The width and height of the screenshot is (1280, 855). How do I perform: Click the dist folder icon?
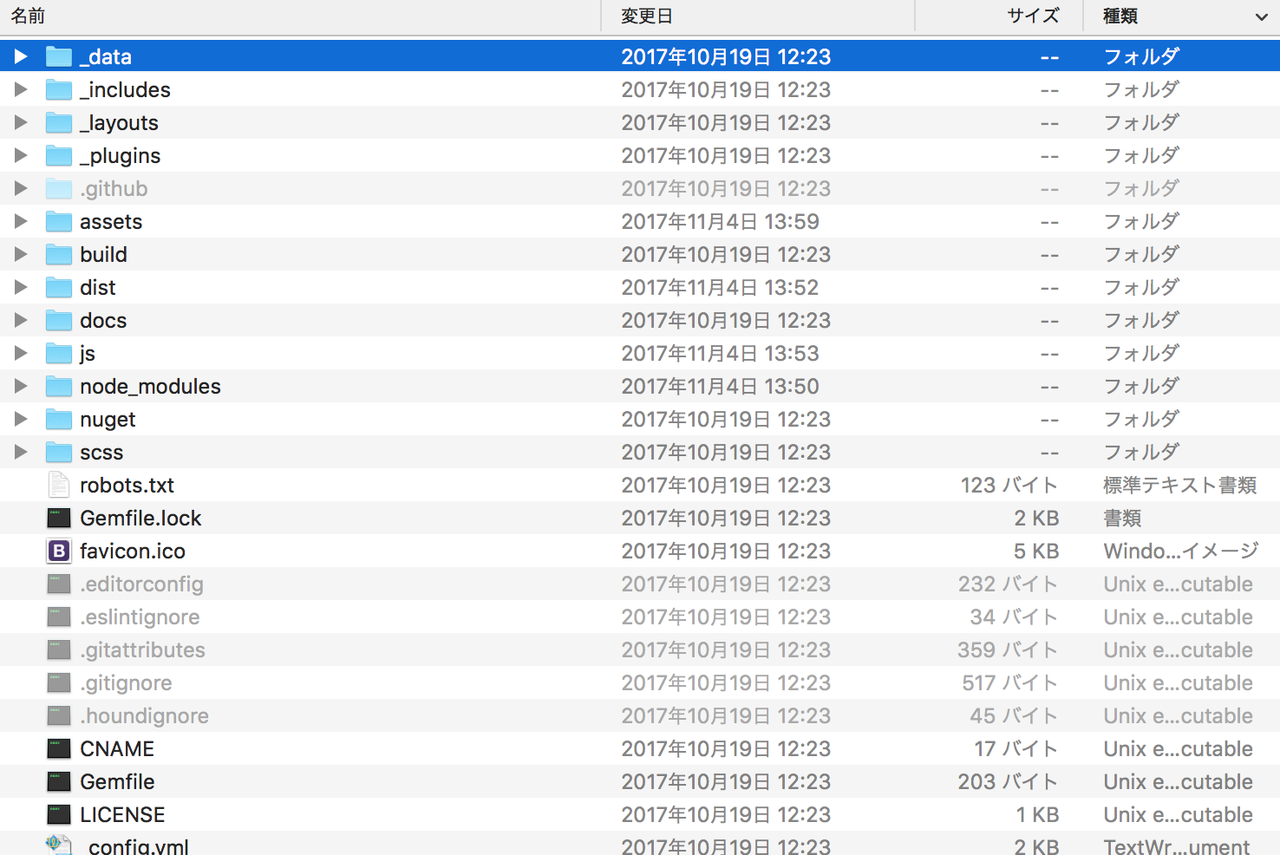59,288
